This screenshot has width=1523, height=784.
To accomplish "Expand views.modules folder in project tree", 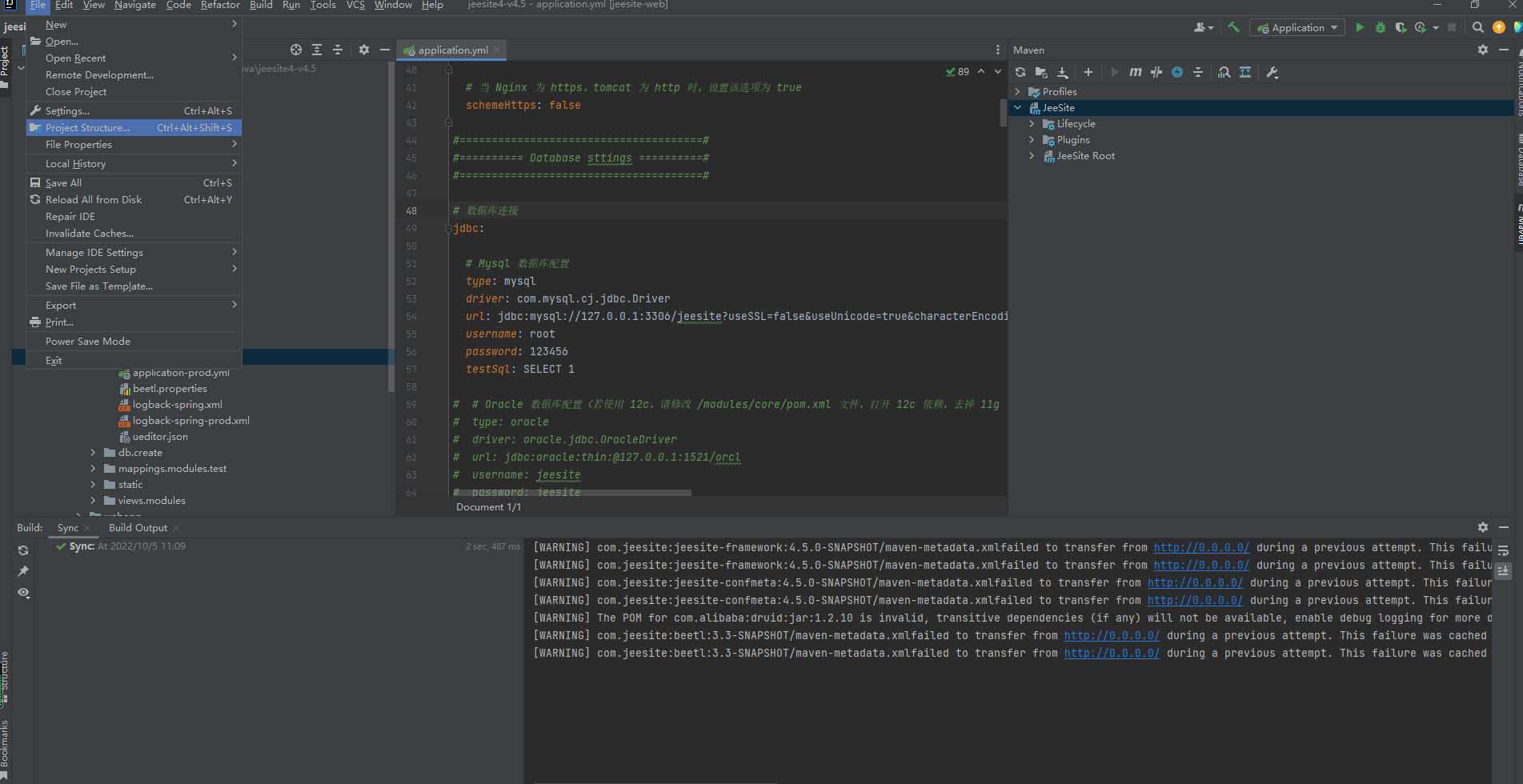I will click(93, 501).
